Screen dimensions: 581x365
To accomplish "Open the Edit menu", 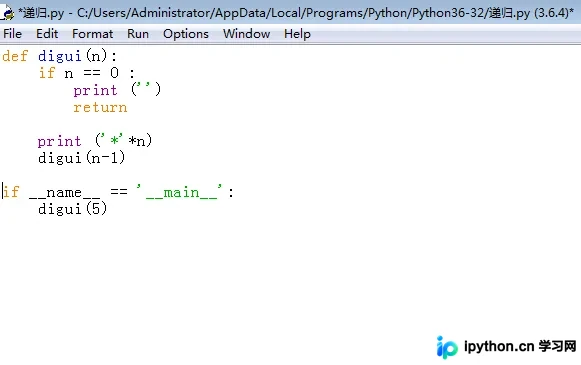I will coord(47,34).
